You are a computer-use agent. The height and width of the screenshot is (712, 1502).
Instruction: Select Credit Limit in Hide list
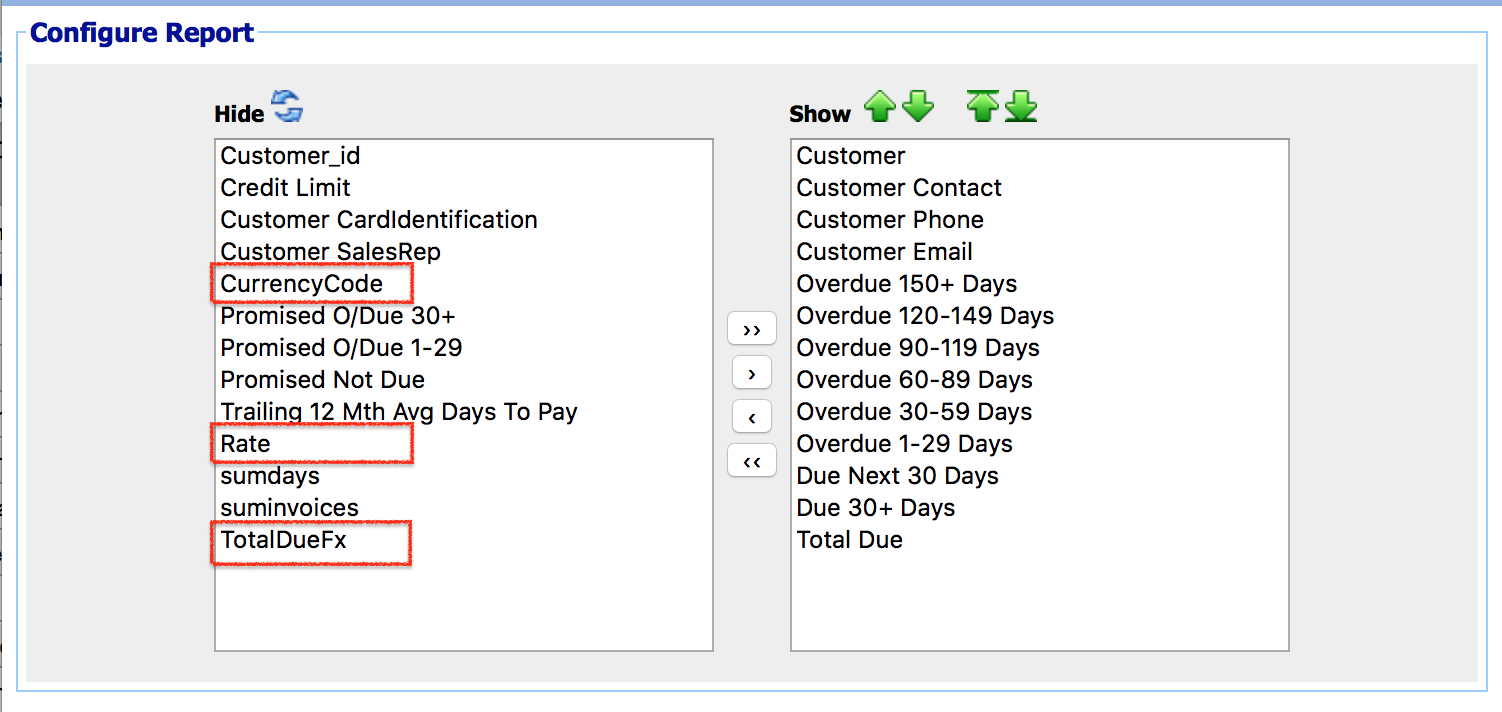coord(464,188)
